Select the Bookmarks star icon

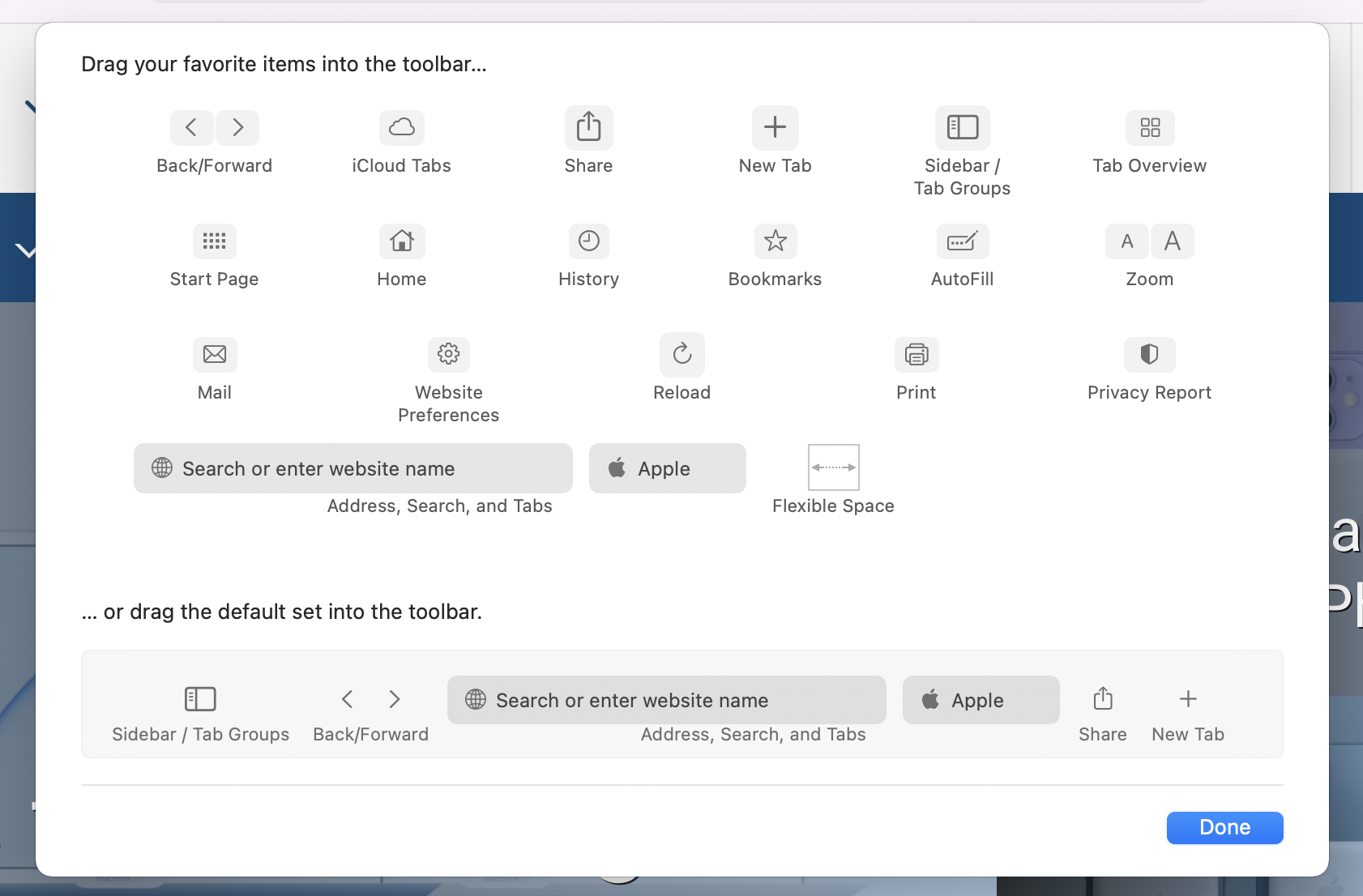[774, 241]
